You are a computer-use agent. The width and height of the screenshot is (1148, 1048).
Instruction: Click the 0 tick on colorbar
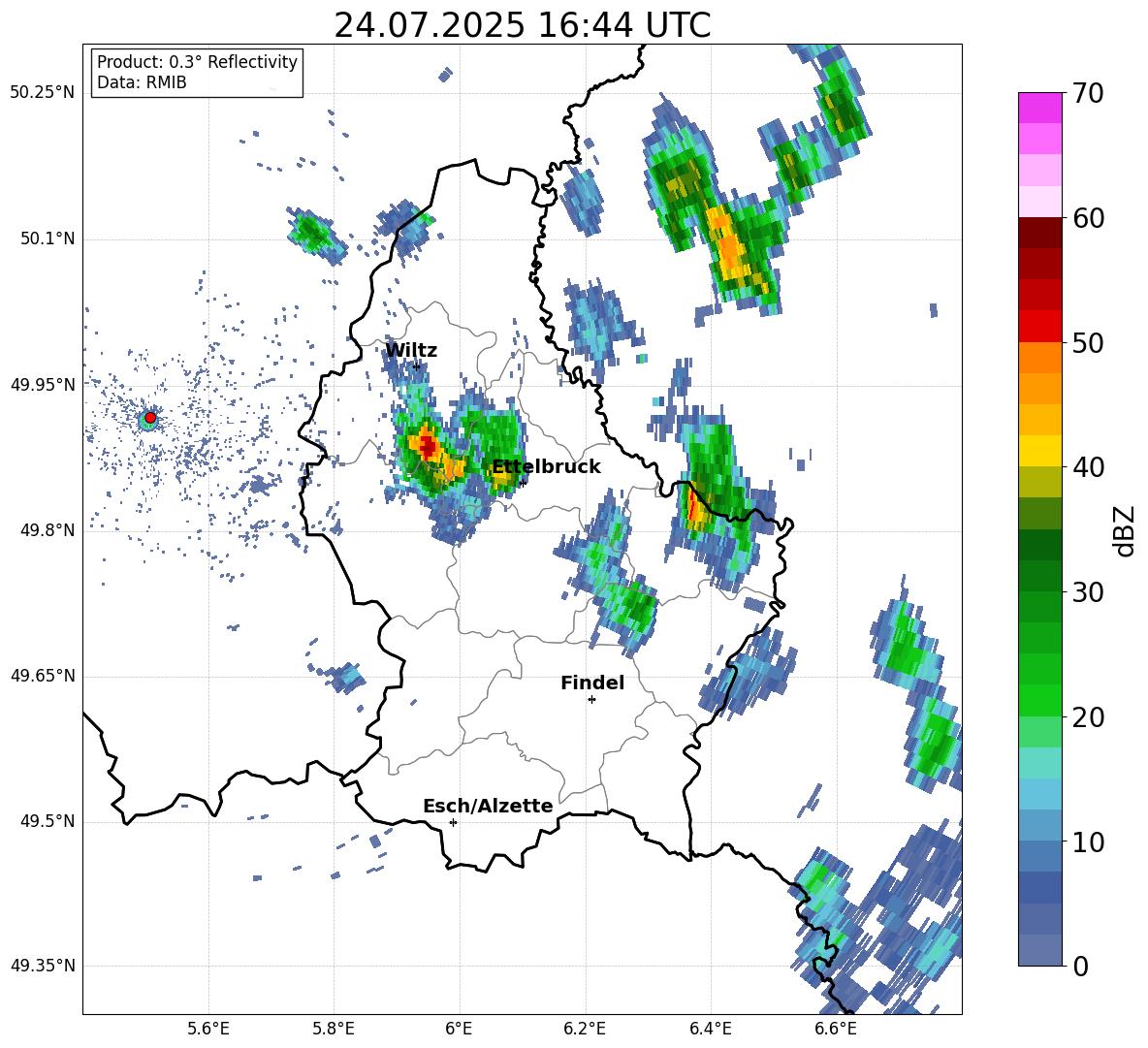coord(1079,967)
